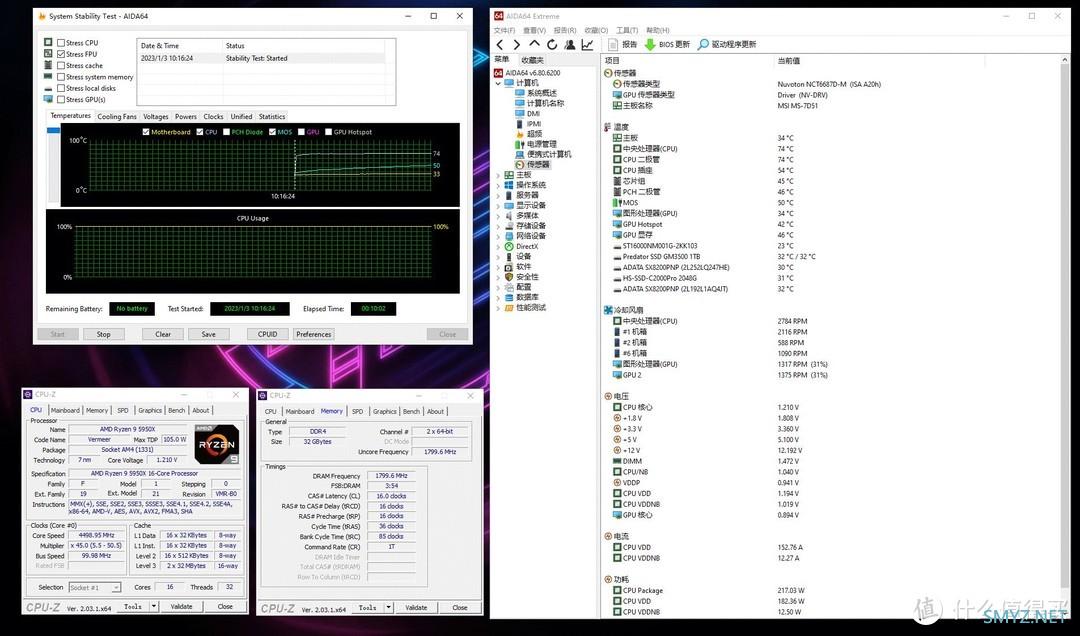Viewport: 1080px width, 636px height.
Task: Switch to the 收藏夹 favorites tab
Action: [x=532, y=60]
